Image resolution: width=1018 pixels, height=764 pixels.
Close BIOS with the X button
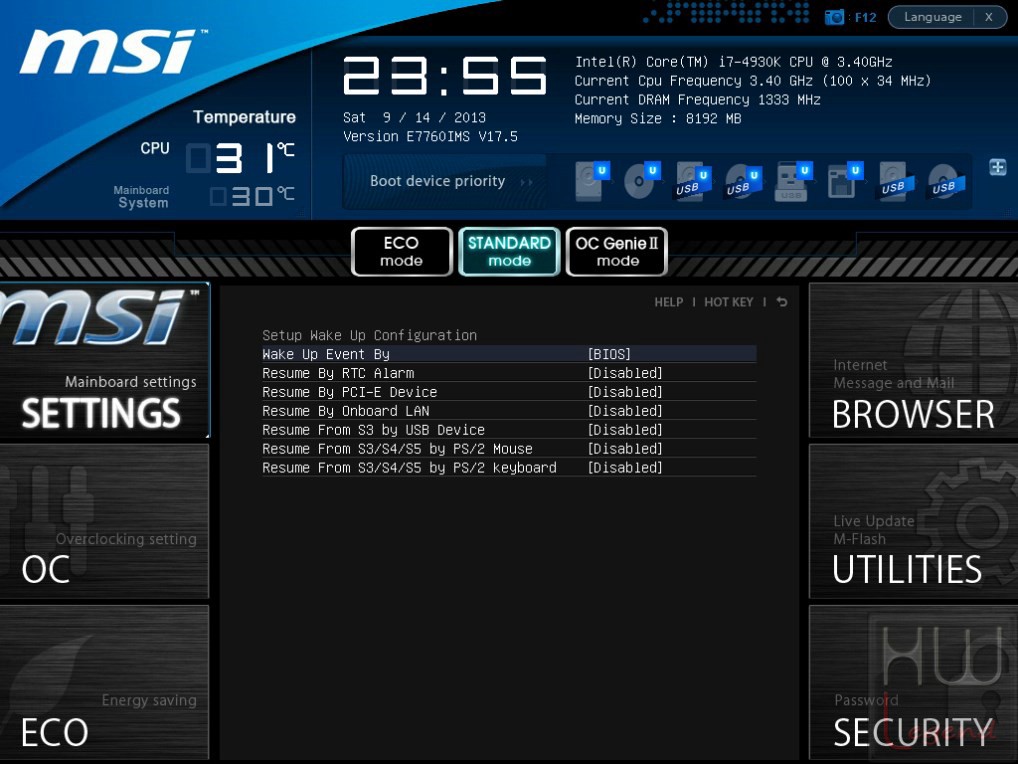point(989,17)
